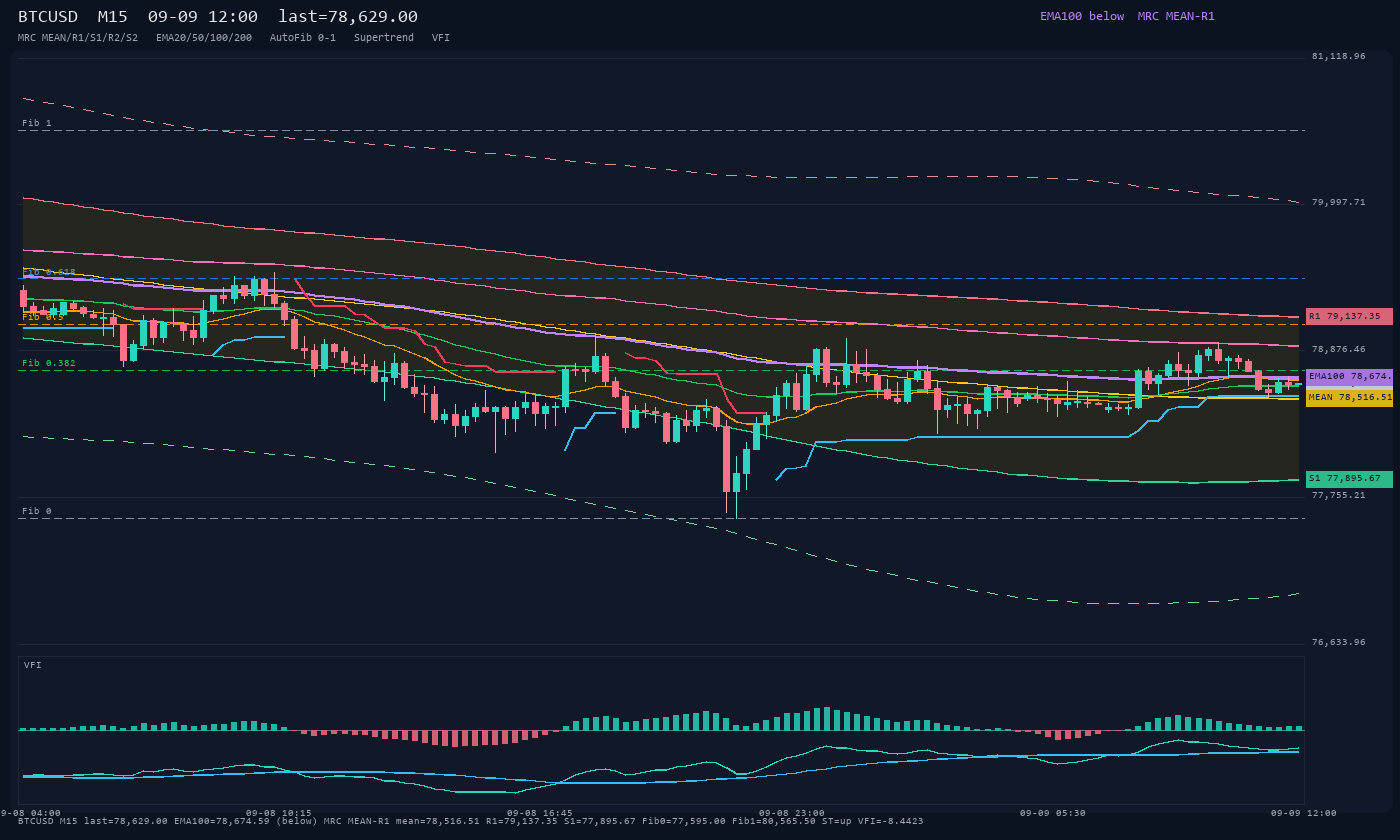Click the 76,633.96 price axis label
Screen dimensions: 1400x840
[1338, 642]
